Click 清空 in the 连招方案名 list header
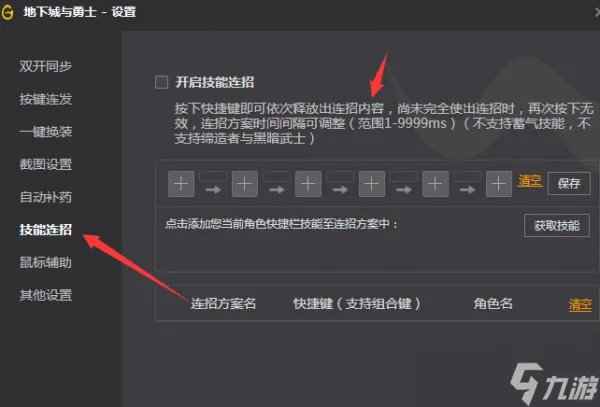Viewport: 600px width, 407px height. (580, 305)
